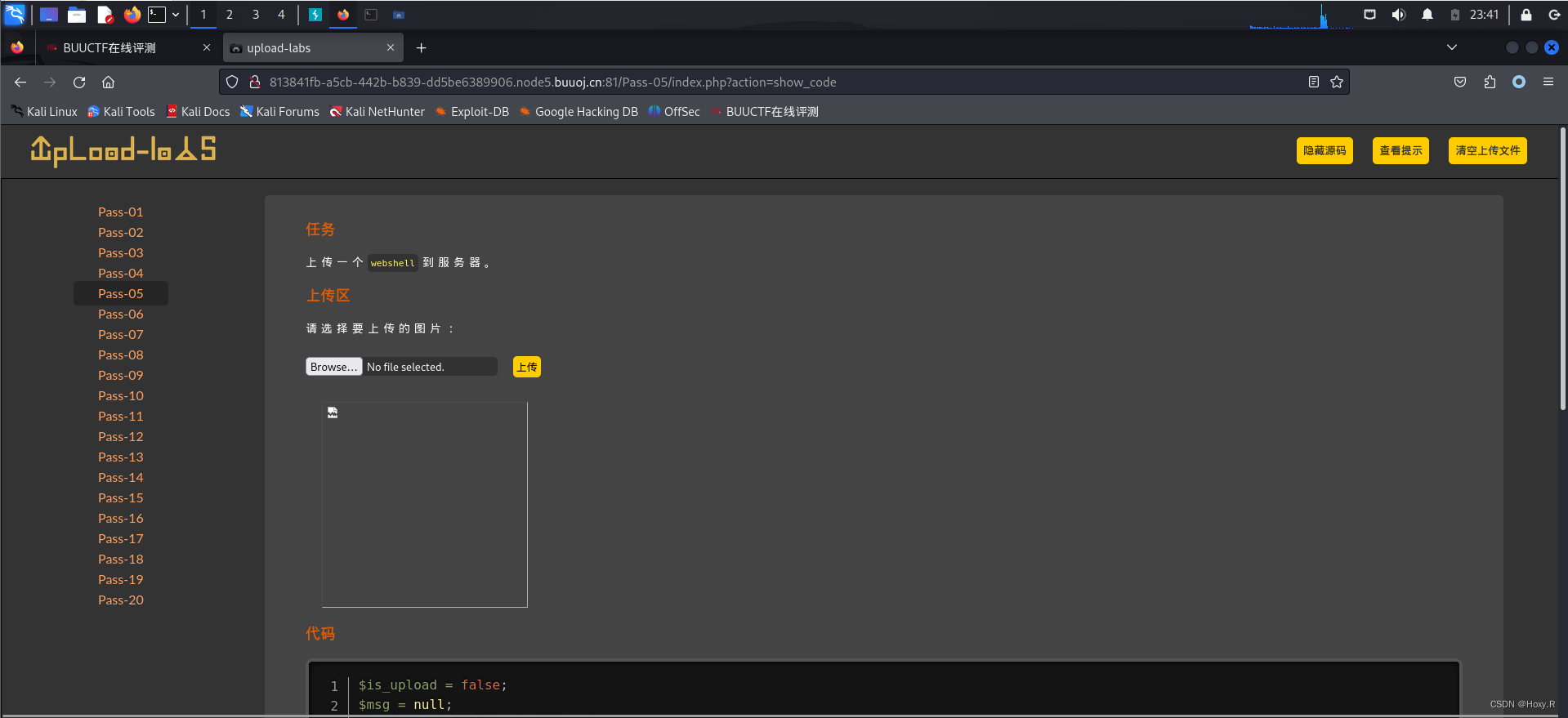Screen dimensions: 1568x718
Task: Expand the terminal launcher dropdown arrow
Action: pos(176,15)
